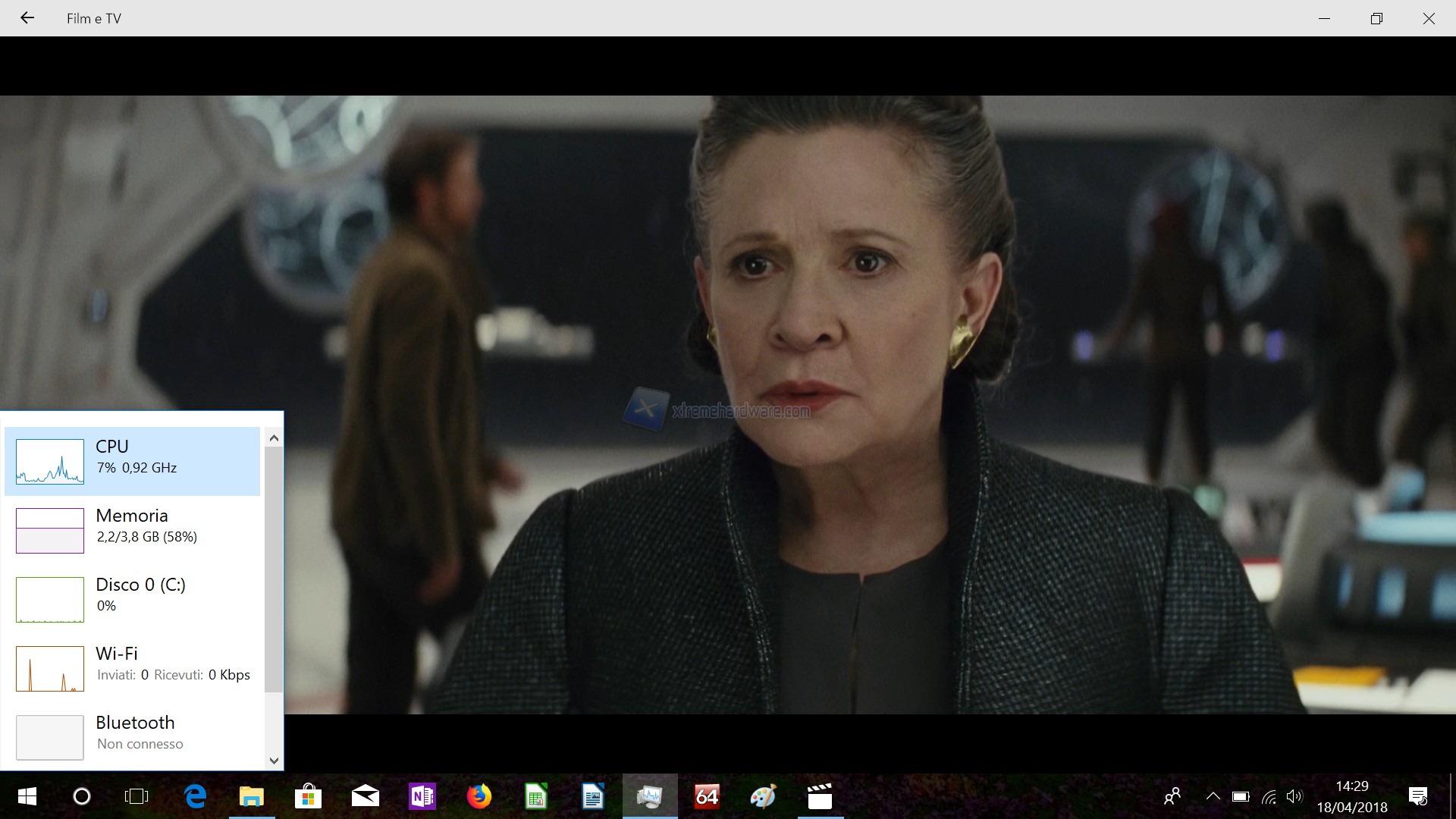Launch Firefox from taskbar

pyautogui.click(x=479, y=796)
